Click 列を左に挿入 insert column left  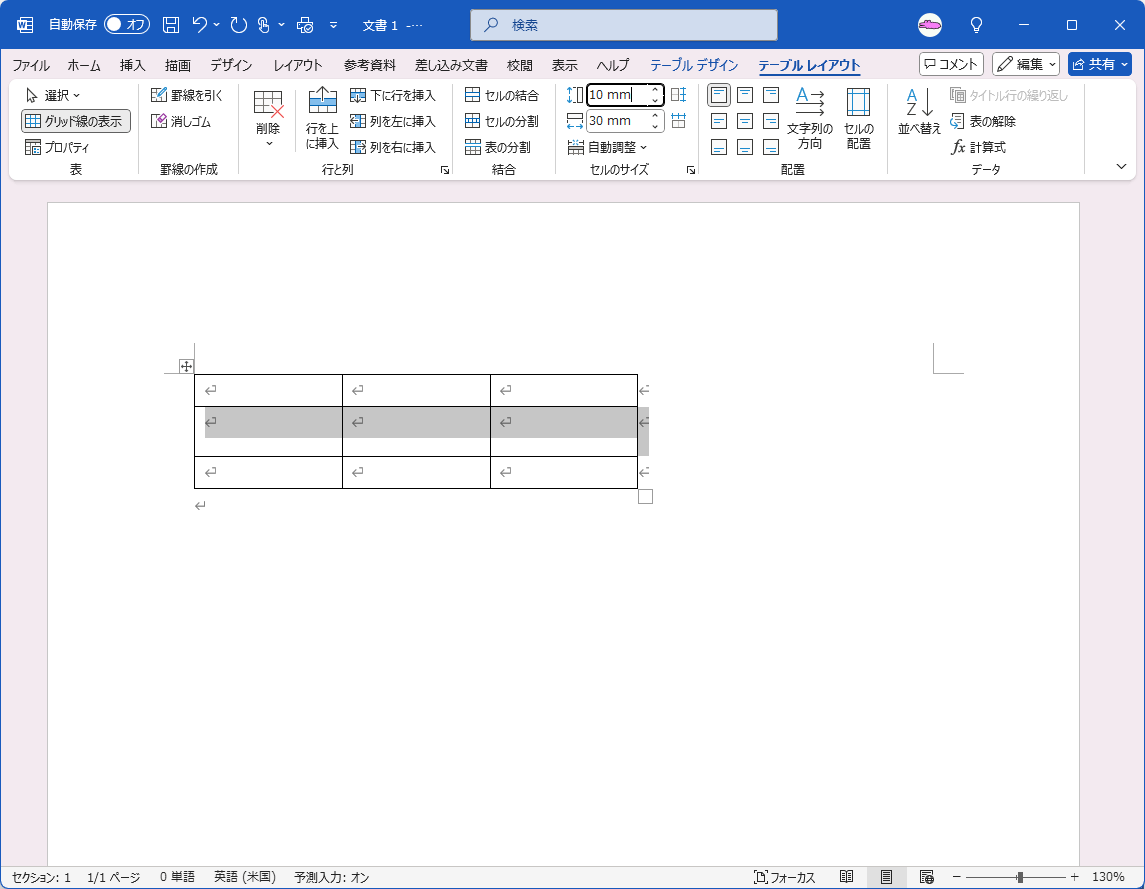393,121
